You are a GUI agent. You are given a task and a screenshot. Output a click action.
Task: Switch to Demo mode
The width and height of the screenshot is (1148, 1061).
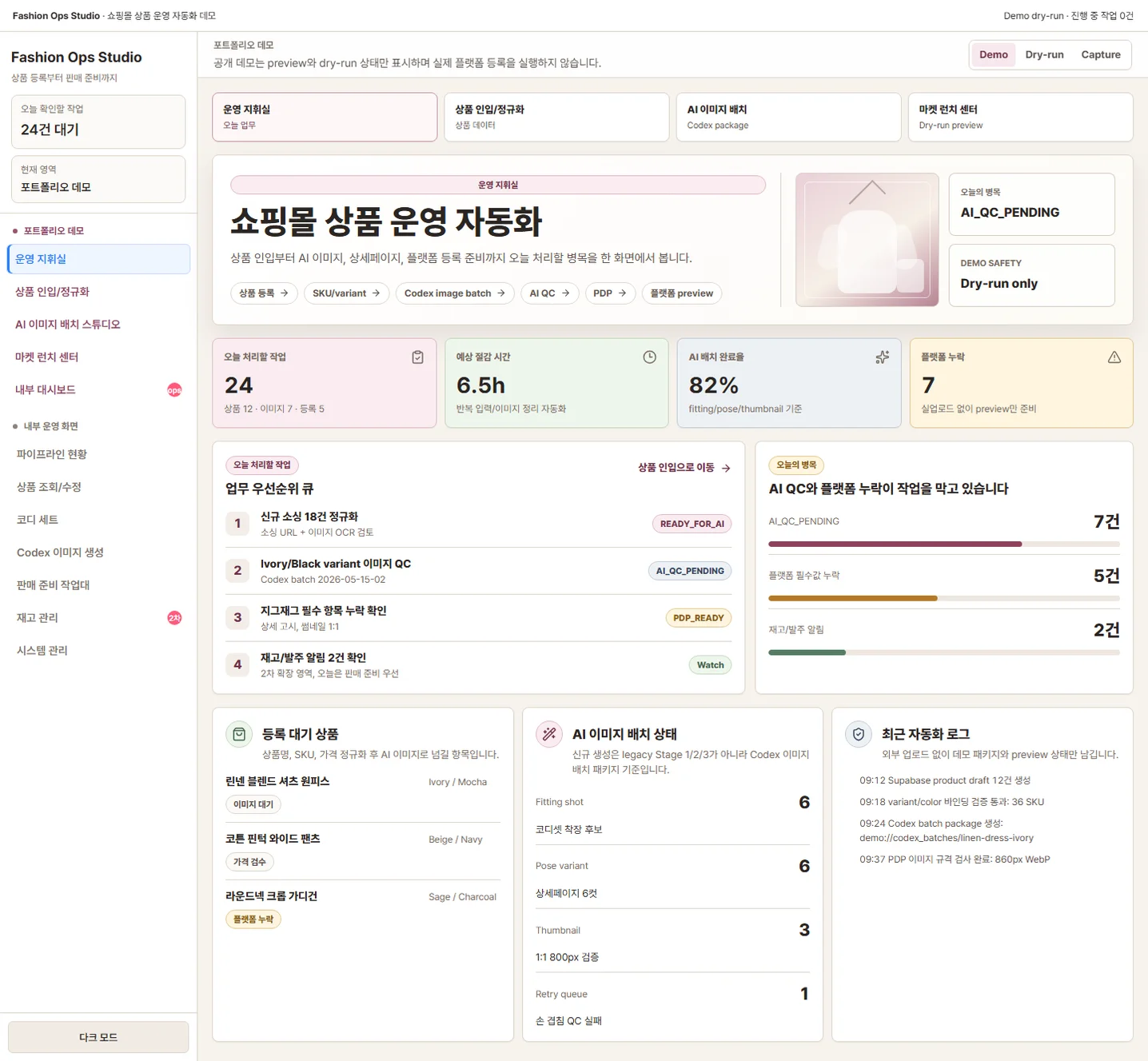coord(994,54)
